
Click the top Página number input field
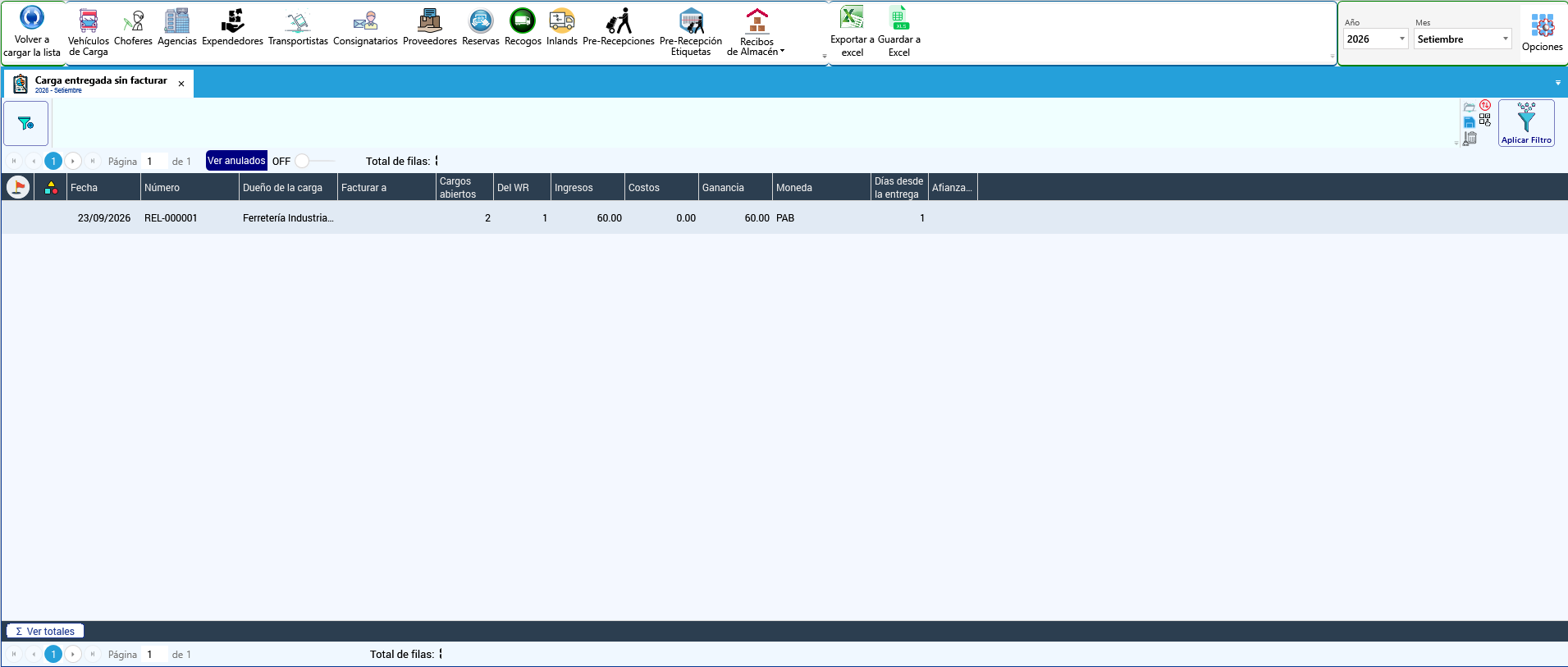(155, 161)
